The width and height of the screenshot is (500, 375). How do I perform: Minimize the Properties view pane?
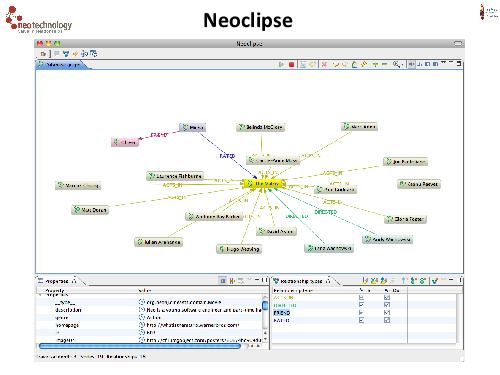click(x=257, y=280)
